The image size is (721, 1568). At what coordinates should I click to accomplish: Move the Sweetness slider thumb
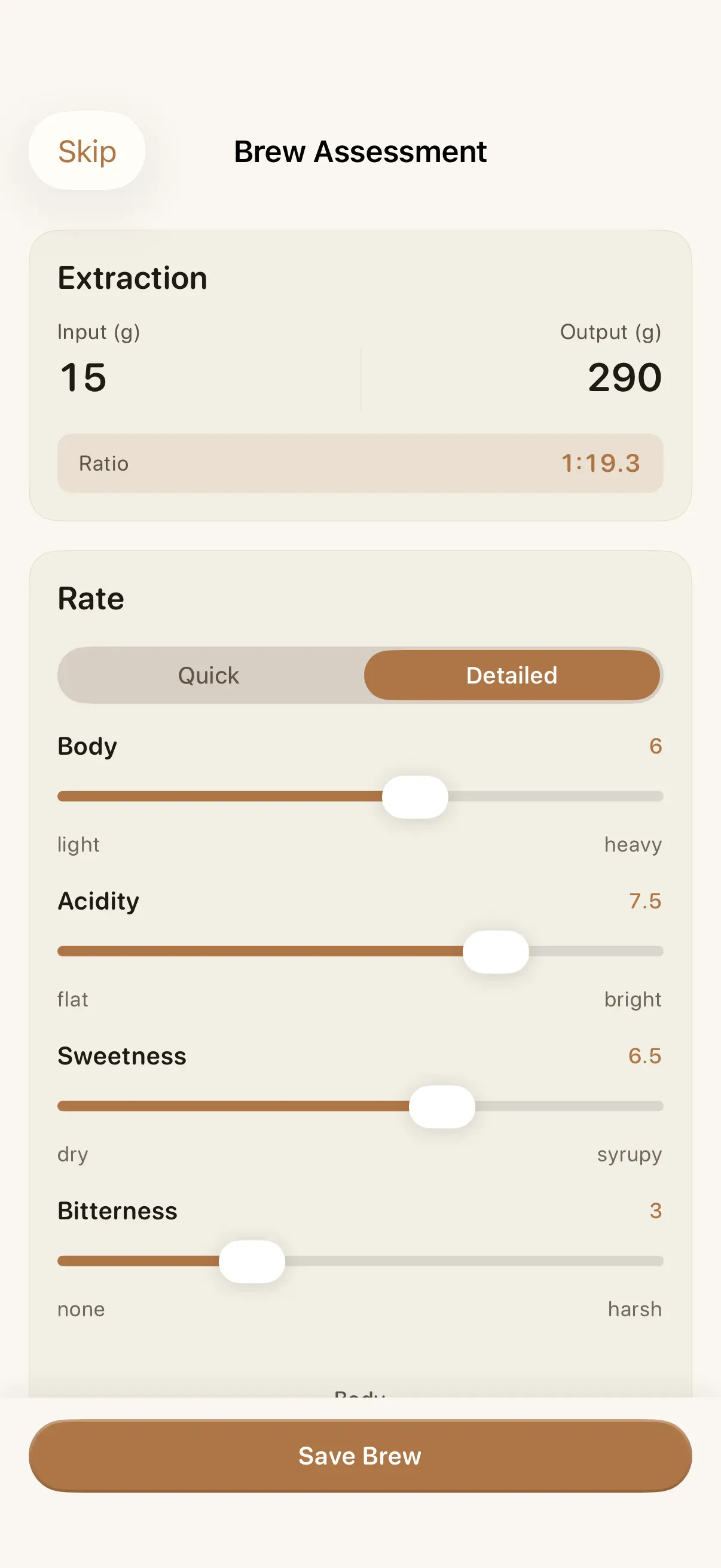[x=444, y=1106]
